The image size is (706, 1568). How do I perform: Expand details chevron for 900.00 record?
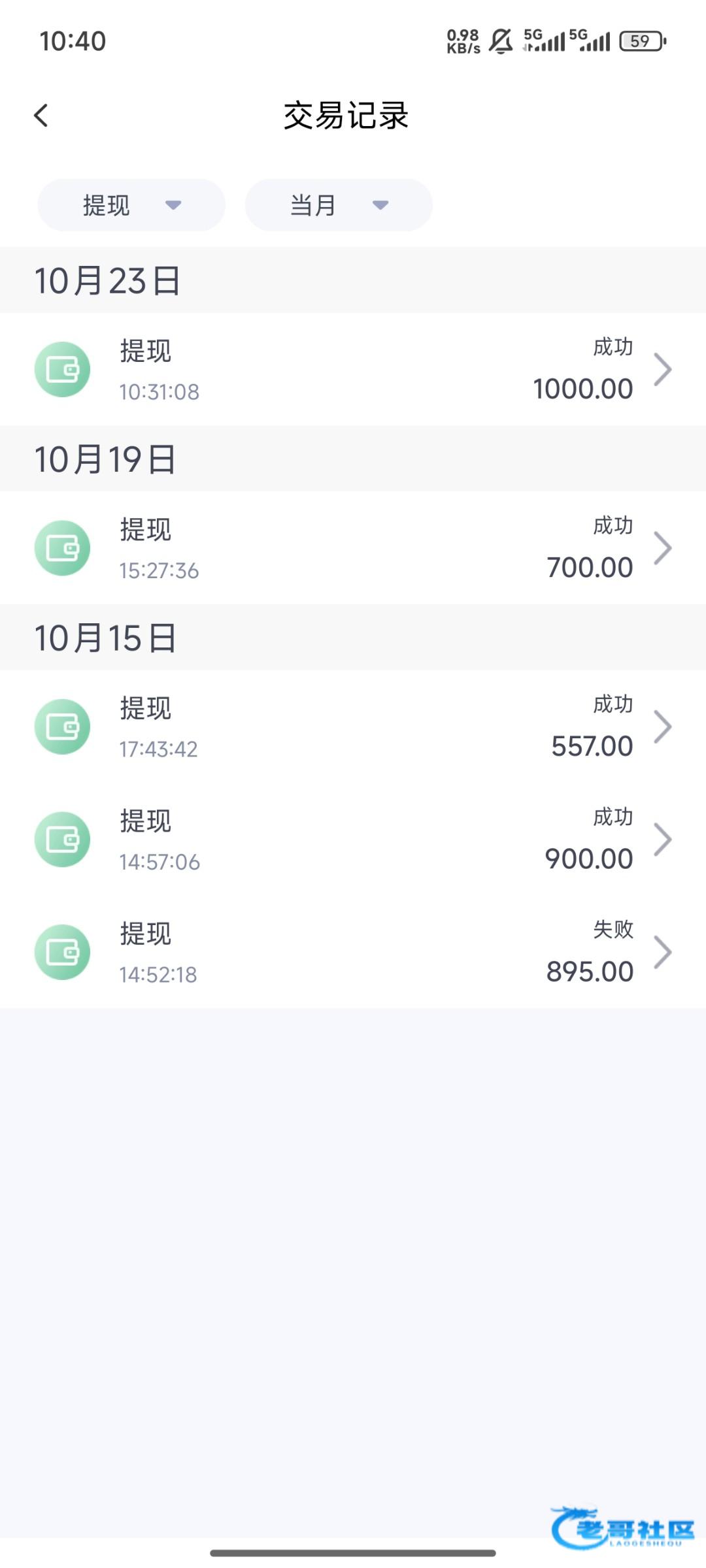(x=663, y=840)
